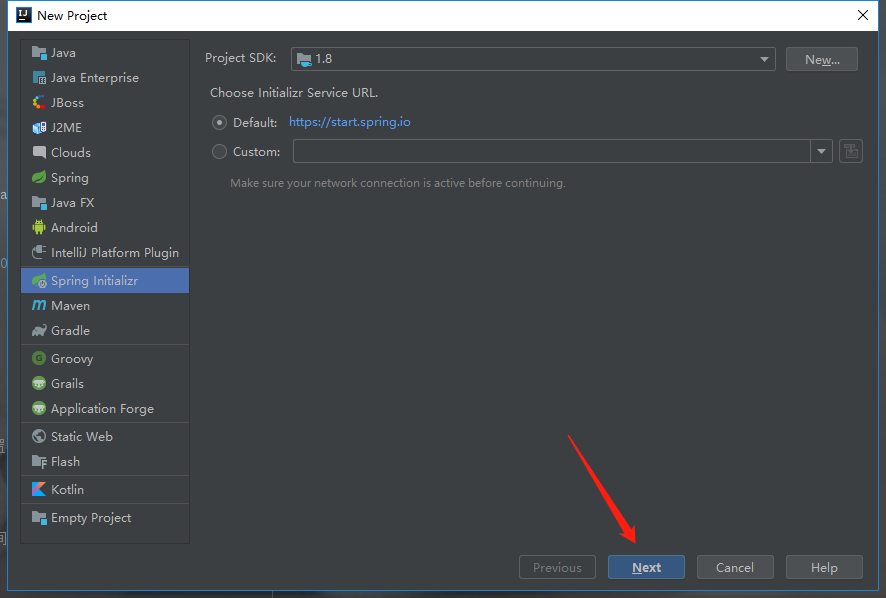
Task: Choose the Java FX folder icon
Action: [x=39, y=202]
